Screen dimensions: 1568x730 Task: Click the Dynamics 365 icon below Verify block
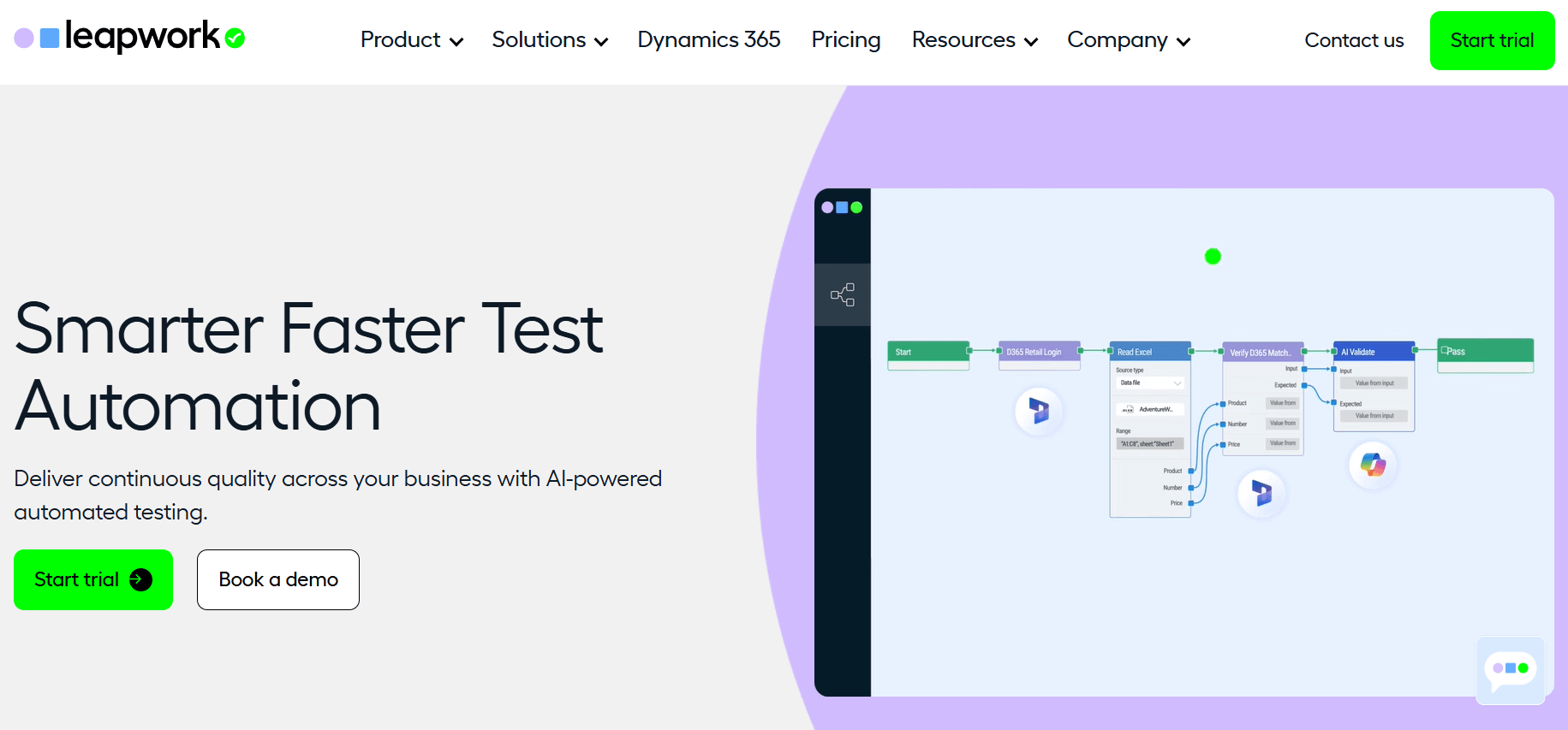[1261, 493]
